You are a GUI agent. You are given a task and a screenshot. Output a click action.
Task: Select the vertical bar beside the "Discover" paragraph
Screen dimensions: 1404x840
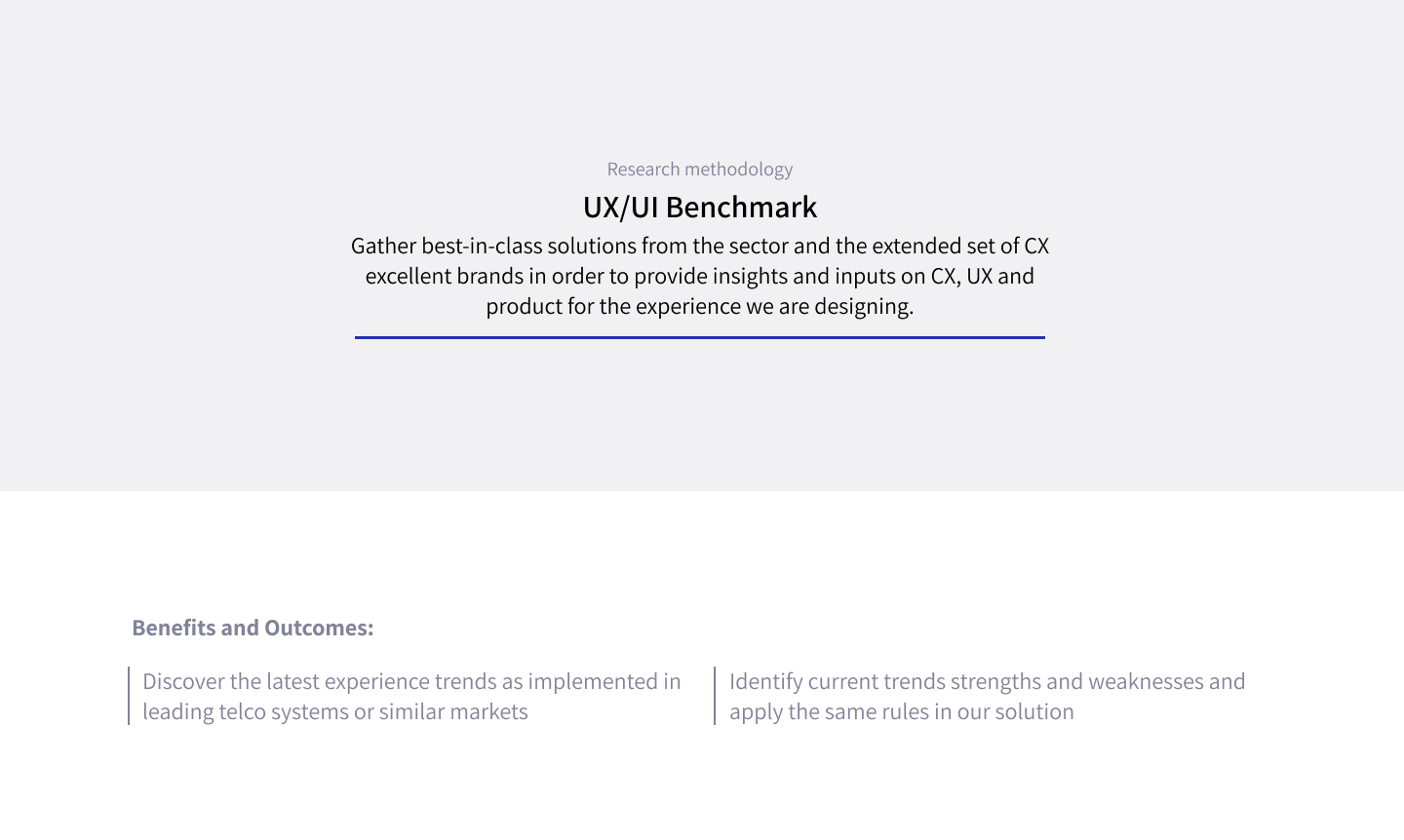click(x=129, y=696)
